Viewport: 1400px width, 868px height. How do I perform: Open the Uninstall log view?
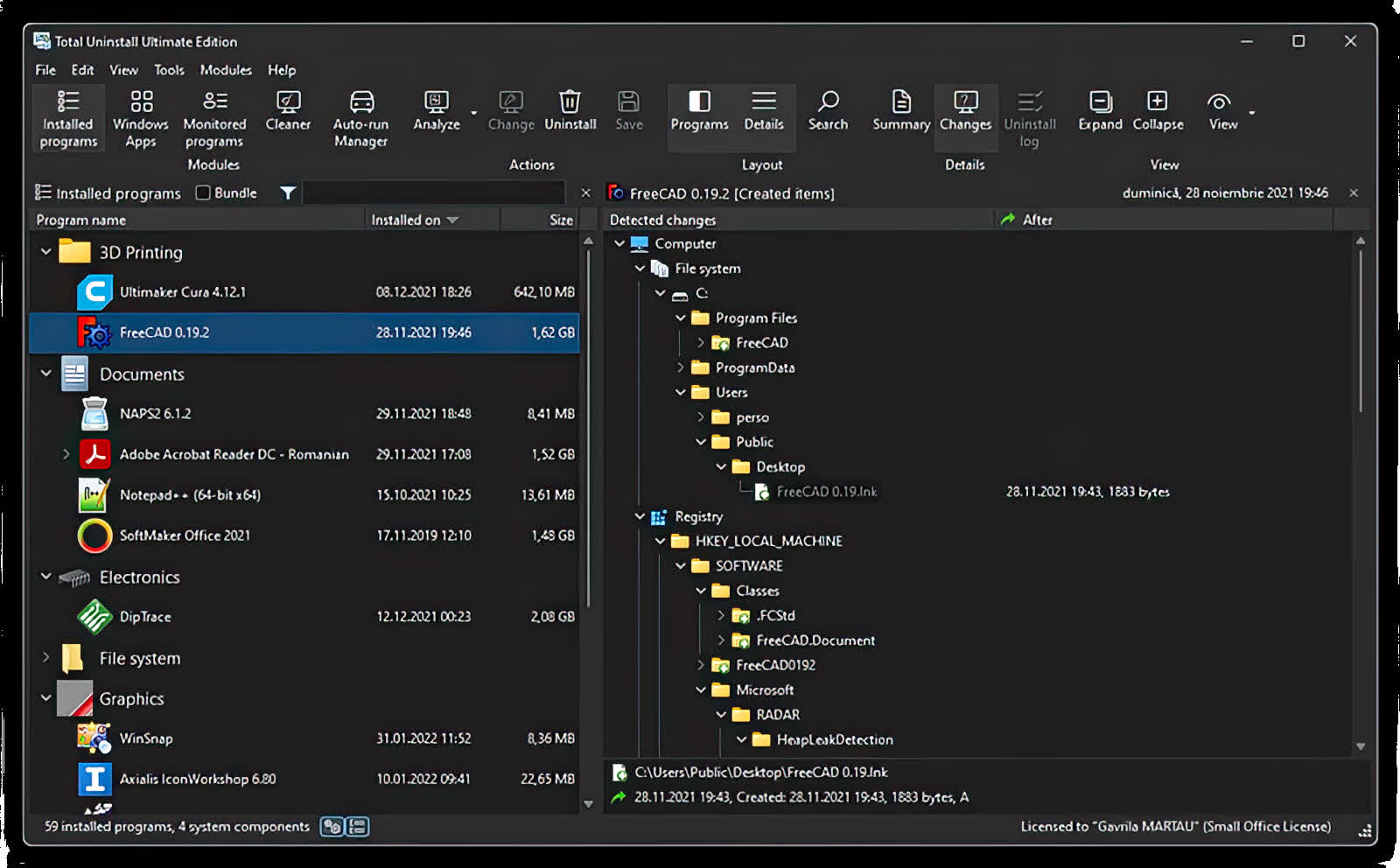1030,118
